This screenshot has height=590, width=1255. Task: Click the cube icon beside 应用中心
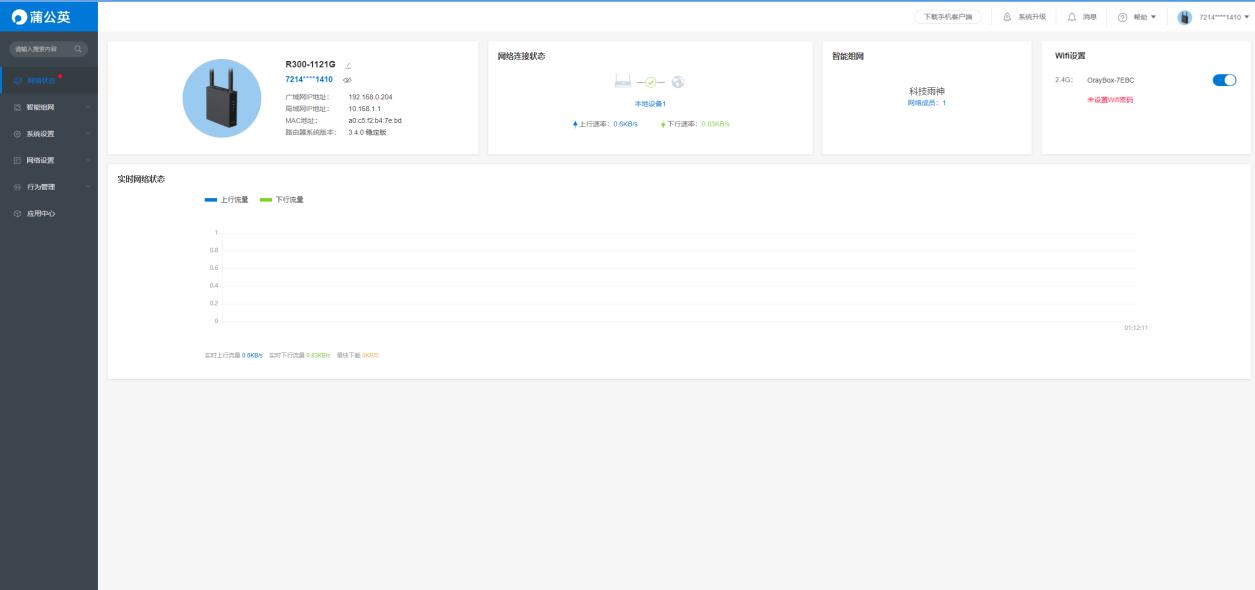point(17,213)
